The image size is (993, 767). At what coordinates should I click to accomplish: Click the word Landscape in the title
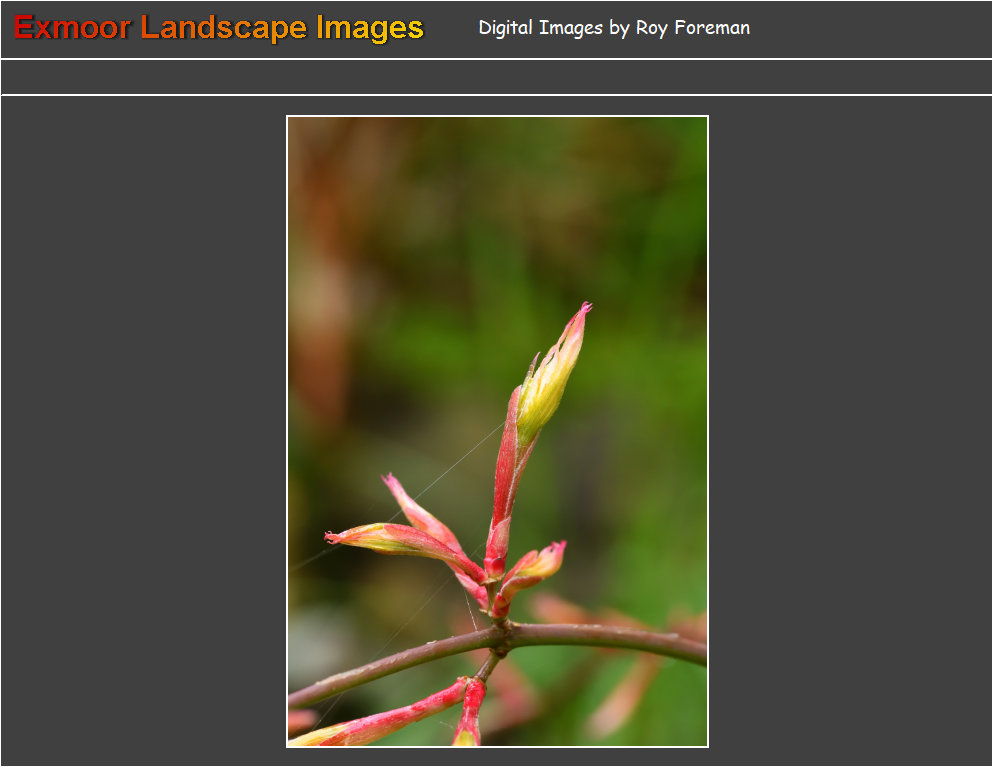[222, 28]
